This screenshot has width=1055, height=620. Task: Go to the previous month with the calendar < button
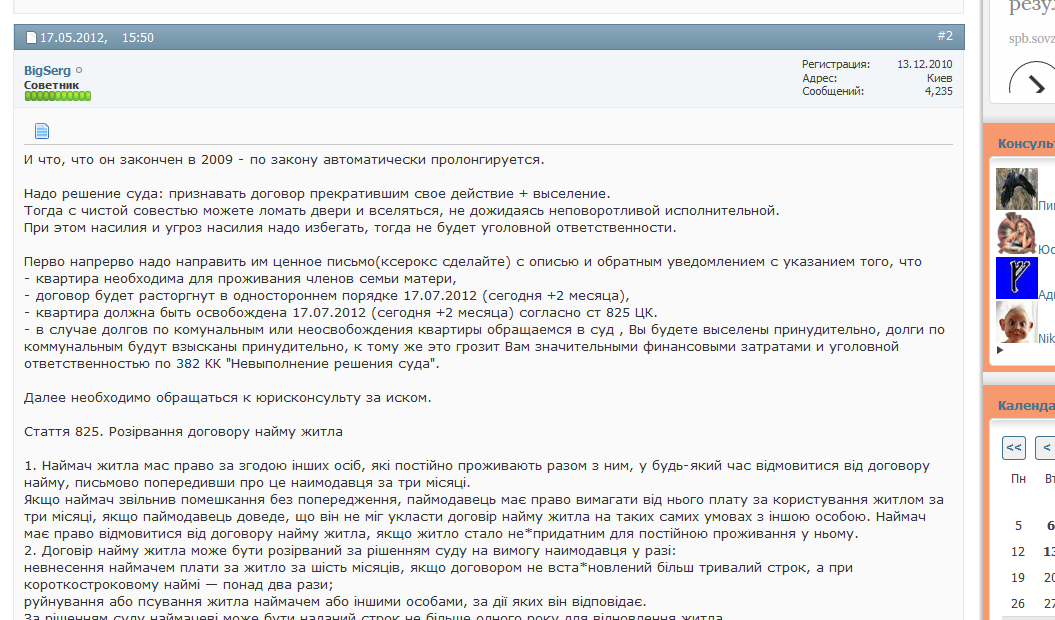(x=1045, y=447)
